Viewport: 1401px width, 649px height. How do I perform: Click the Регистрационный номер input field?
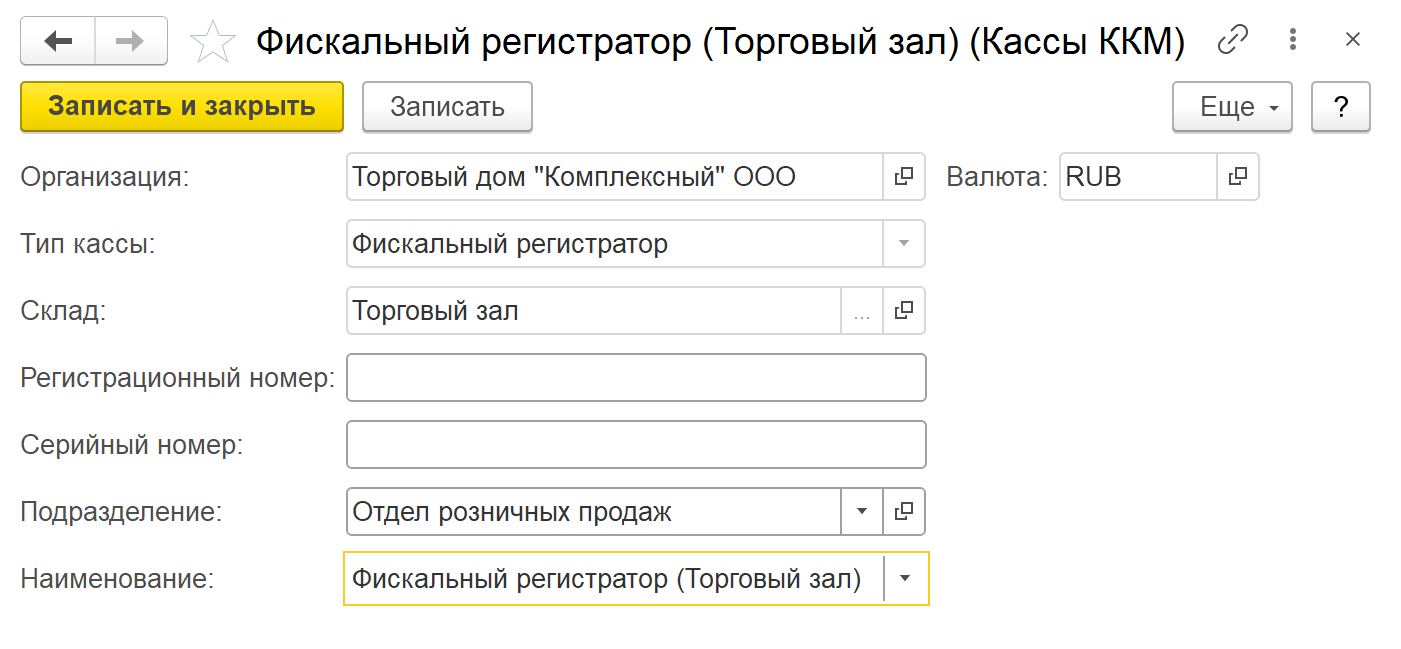[x=636, y=378]
